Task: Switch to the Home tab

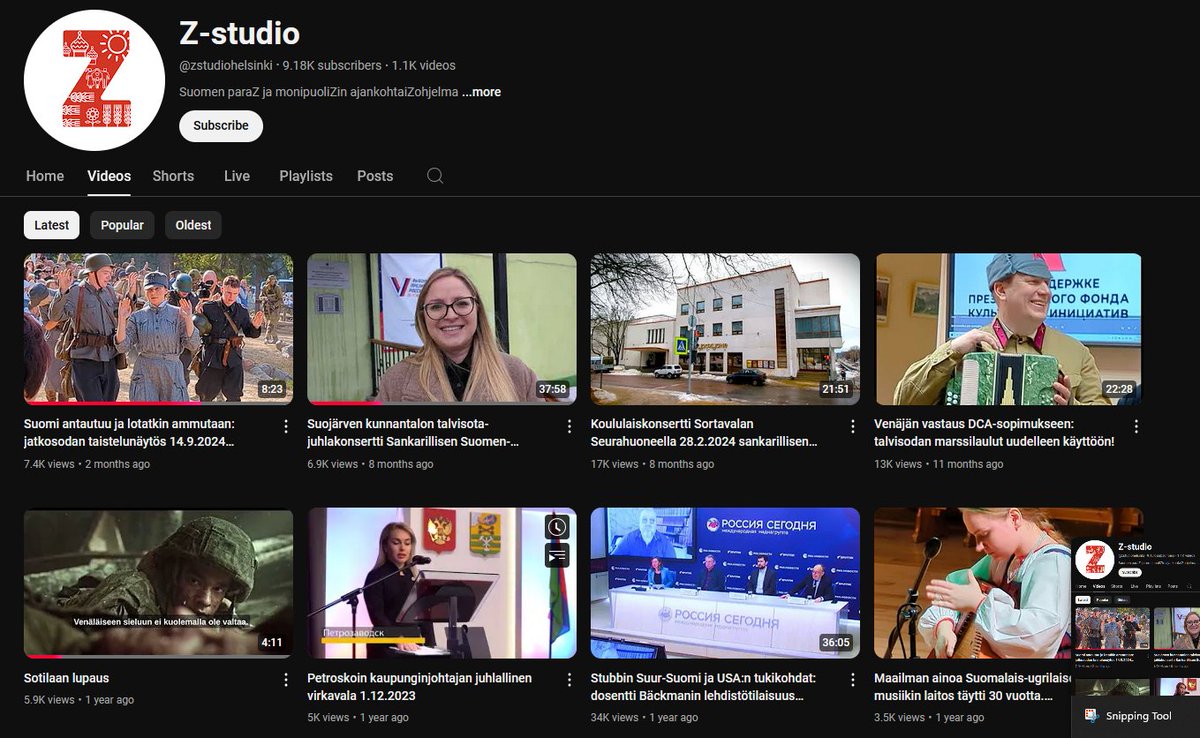Action: 45,176
